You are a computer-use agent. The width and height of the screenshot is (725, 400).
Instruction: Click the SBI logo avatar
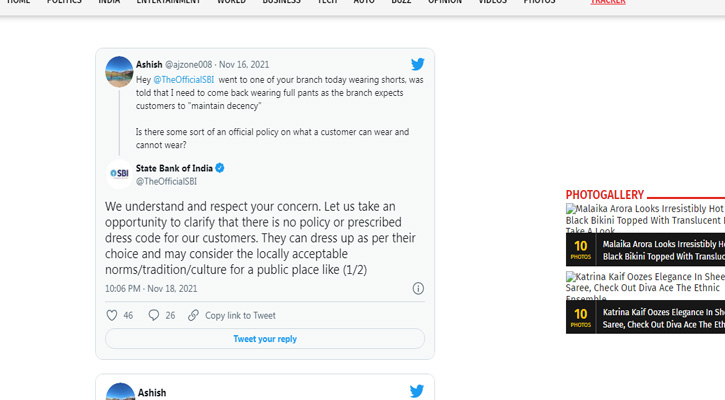tap(119, 174)
